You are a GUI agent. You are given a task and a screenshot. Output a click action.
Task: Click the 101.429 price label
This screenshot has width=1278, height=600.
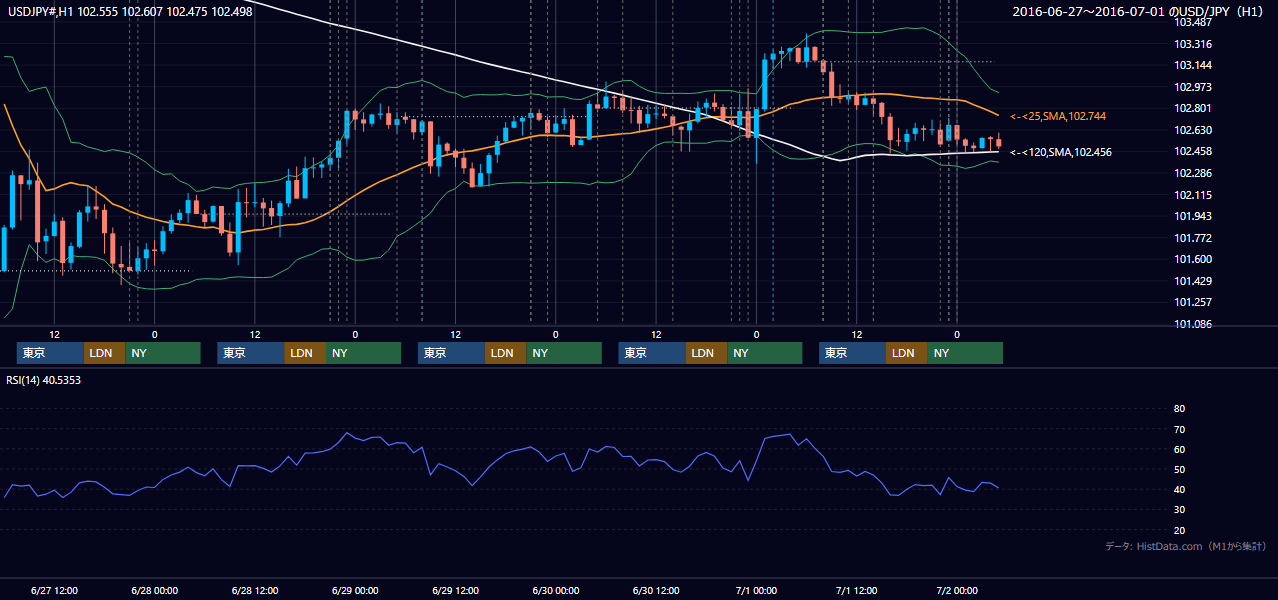click(x=1193, y=281)
